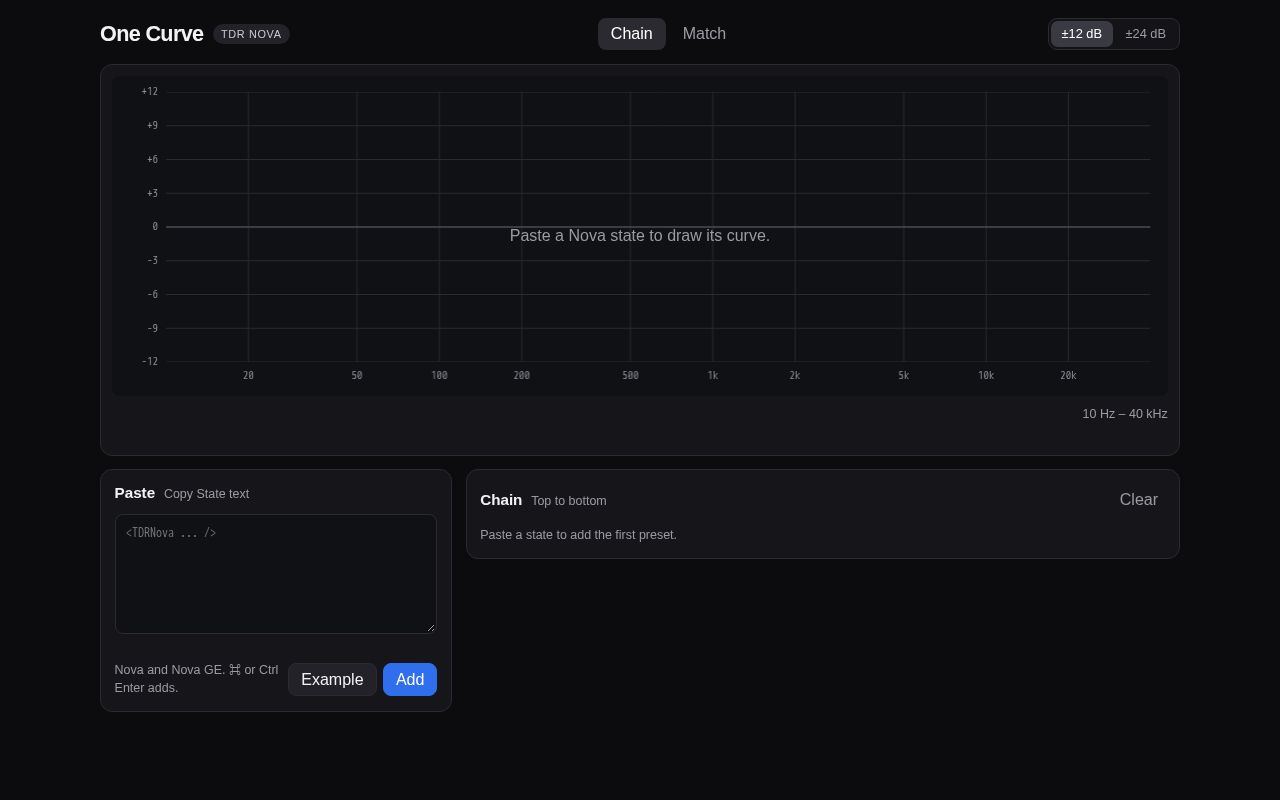Viewport: 1280px width, 800px height.
Task: Click 'Paste a state to add the first preset'
Action: (x=578, y=535)
